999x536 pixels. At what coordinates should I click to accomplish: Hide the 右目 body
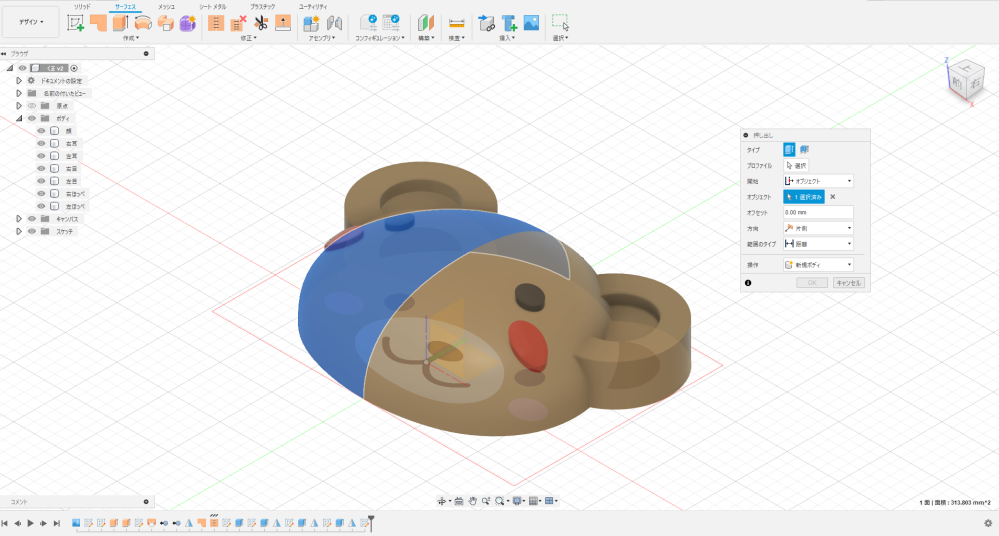coord(41,168)
